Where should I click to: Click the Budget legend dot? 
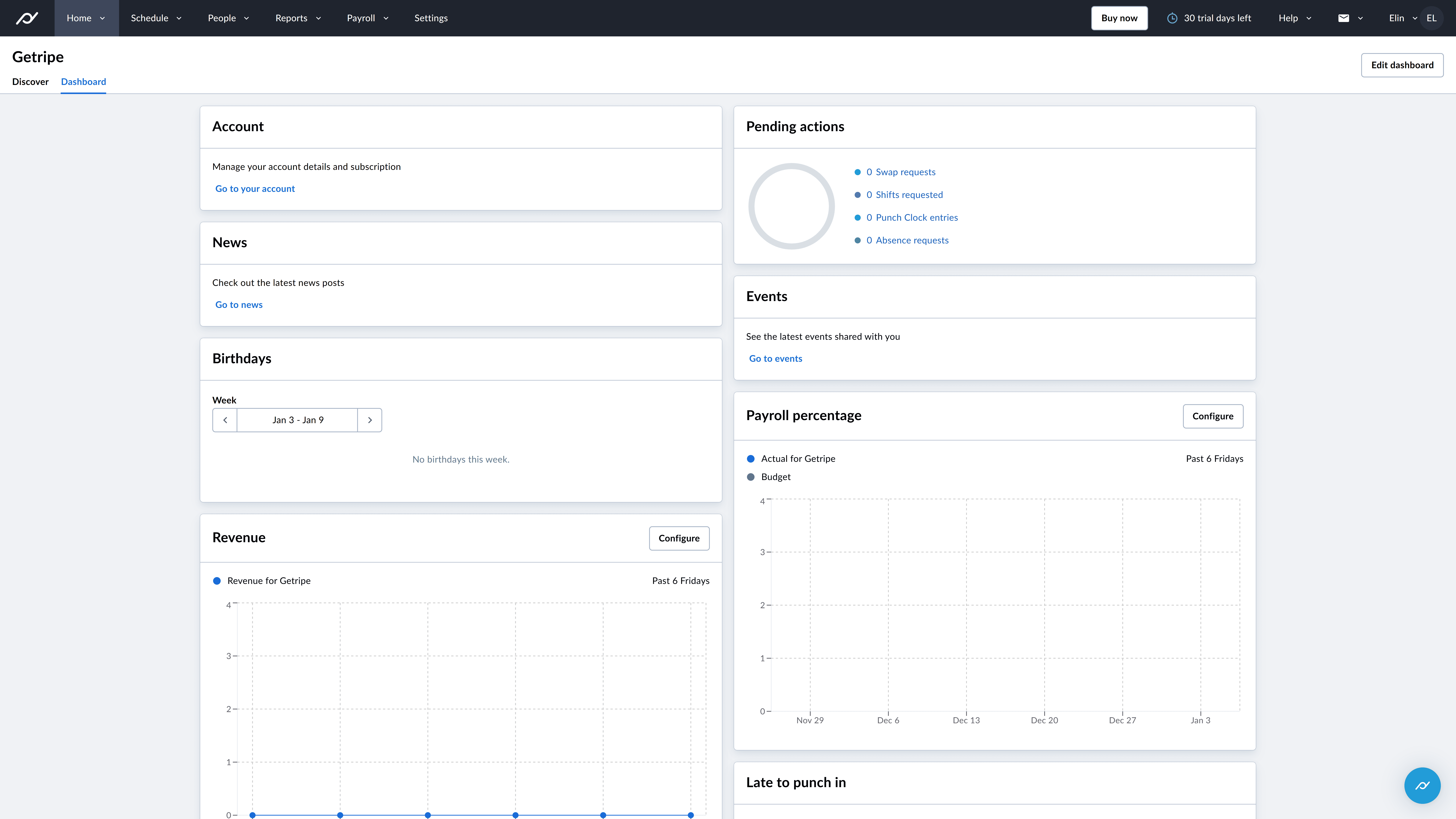[751, 477]
